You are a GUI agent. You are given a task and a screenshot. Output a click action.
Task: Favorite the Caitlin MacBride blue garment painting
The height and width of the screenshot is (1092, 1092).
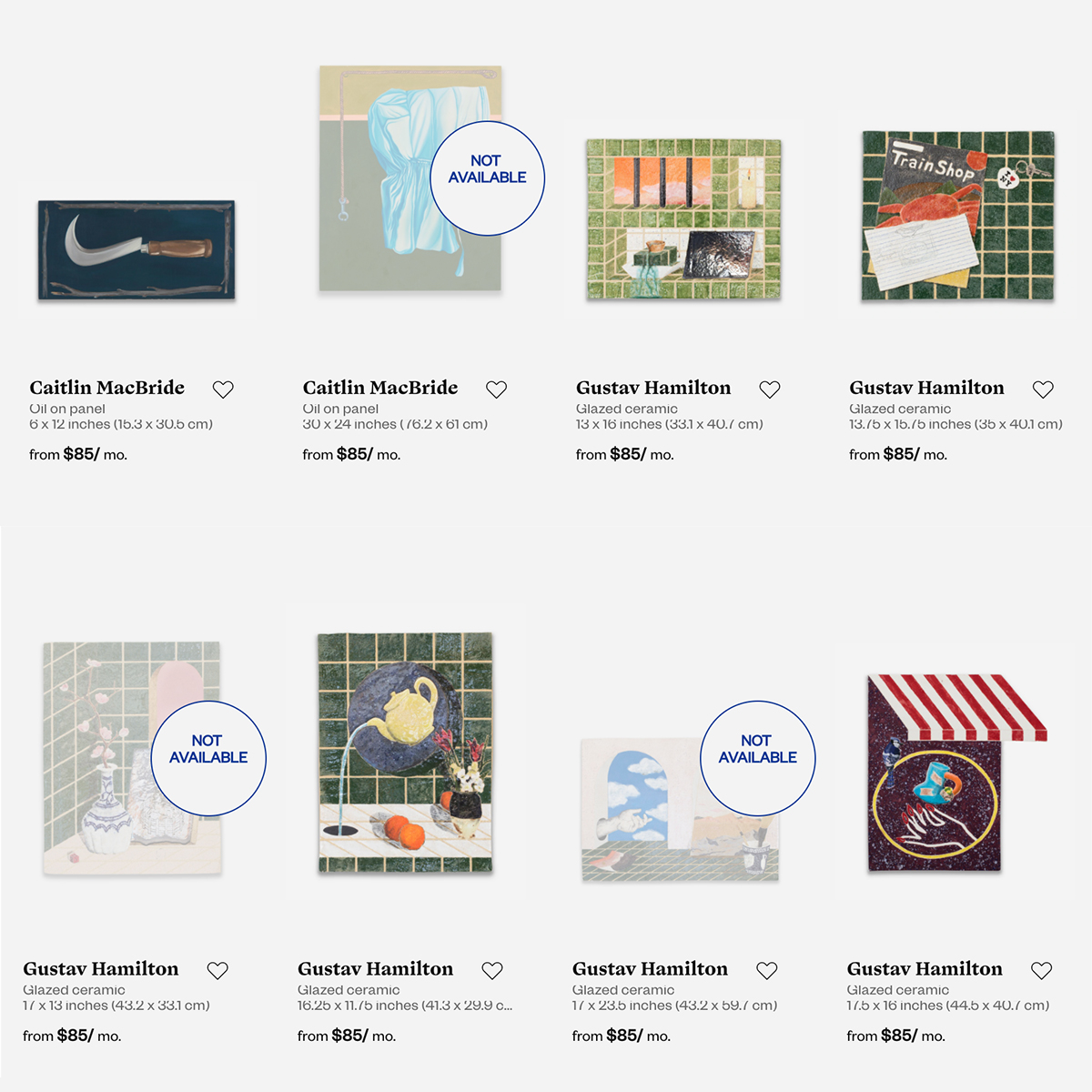(496, 389)
